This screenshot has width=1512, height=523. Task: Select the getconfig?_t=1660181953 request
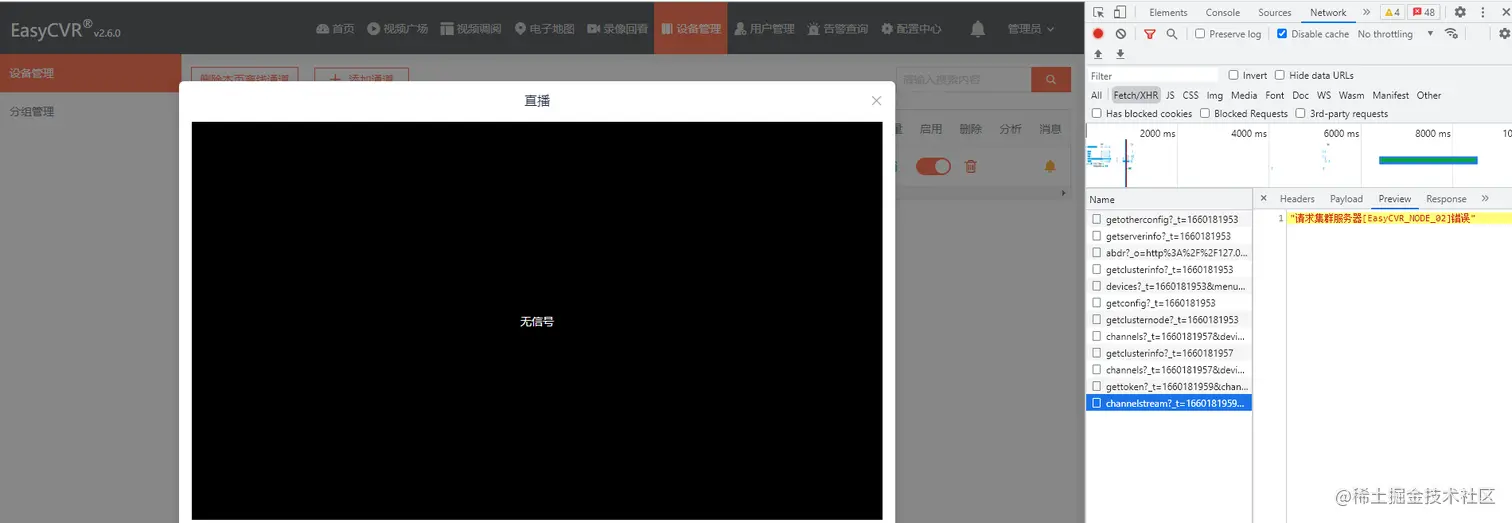(x=1169, y=303)
